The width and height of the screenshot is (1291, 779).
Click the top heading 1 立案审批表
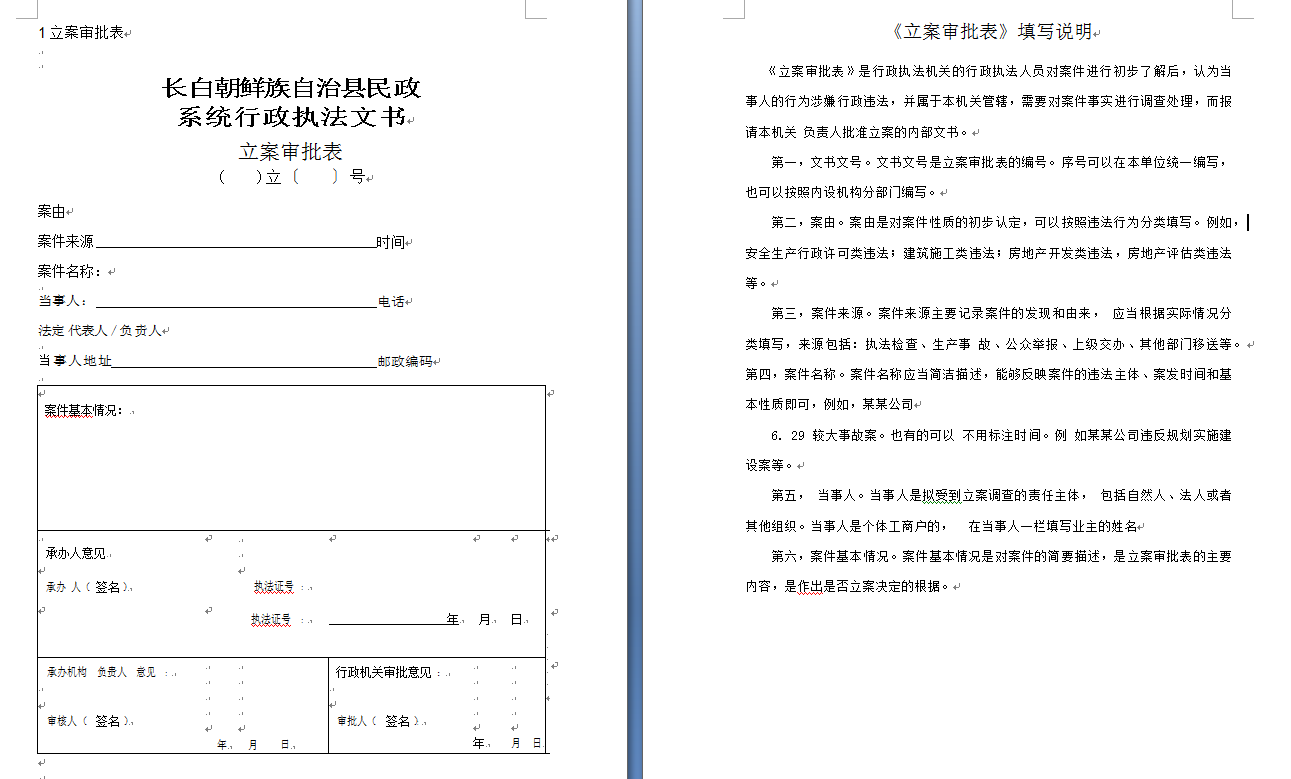point(81,32)
